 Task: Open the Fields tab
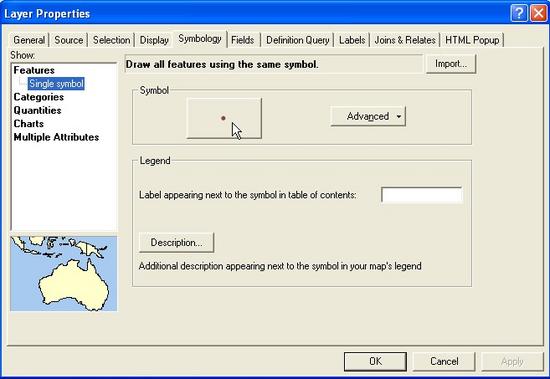[243, 40]
